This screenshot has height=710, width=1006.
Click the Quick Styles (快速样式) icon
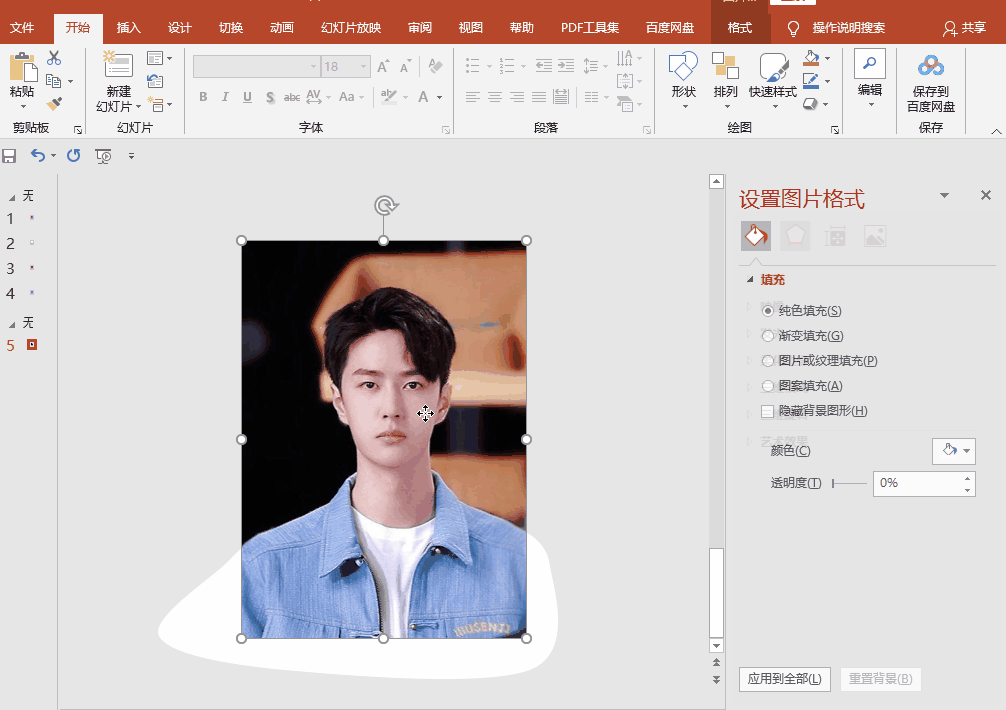[773, 67]
